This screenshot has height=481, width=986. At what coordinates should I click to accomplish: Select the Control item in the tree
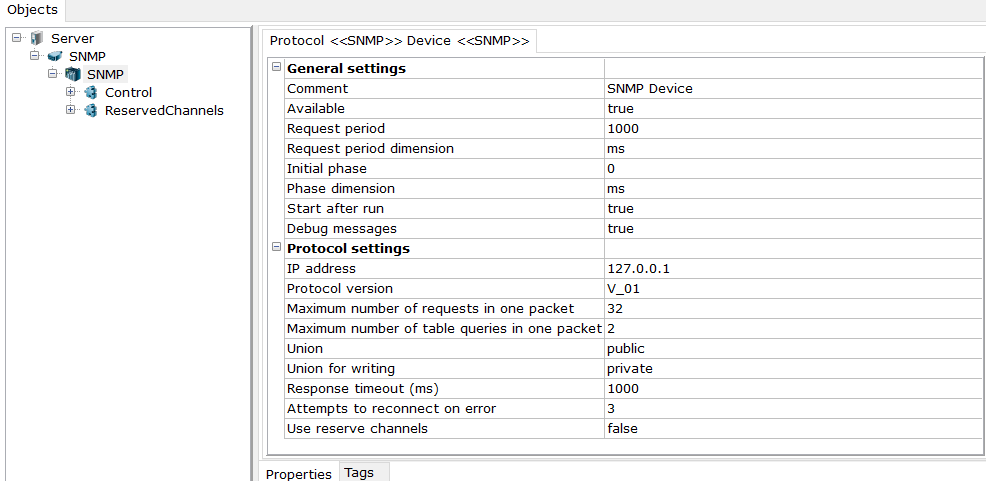[128, 92]
